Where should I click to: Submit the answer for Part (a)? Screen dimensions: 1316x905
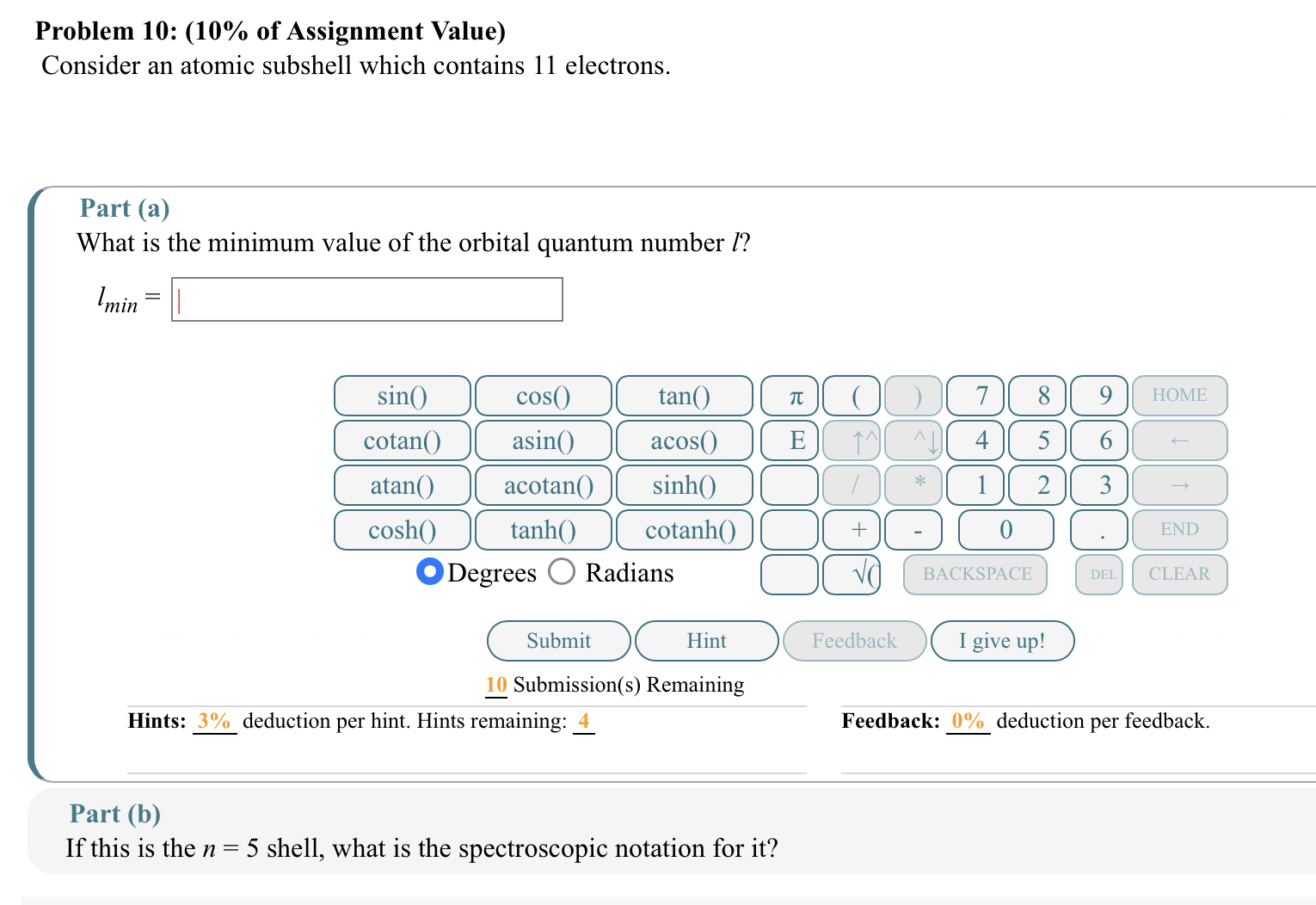click(x=557, y=641)
